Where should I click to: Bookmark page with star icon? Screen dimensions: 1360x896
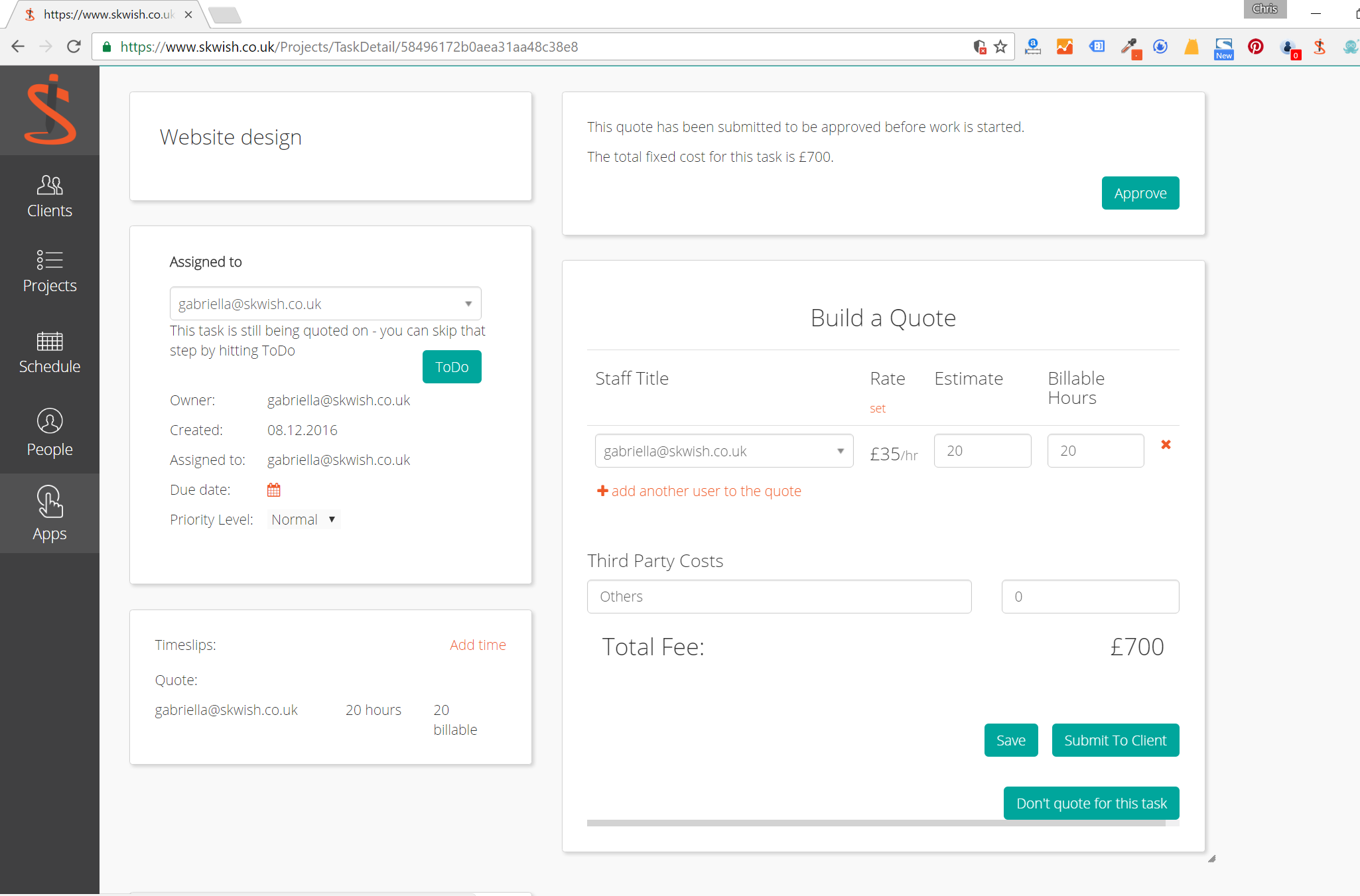point(1000,47)
